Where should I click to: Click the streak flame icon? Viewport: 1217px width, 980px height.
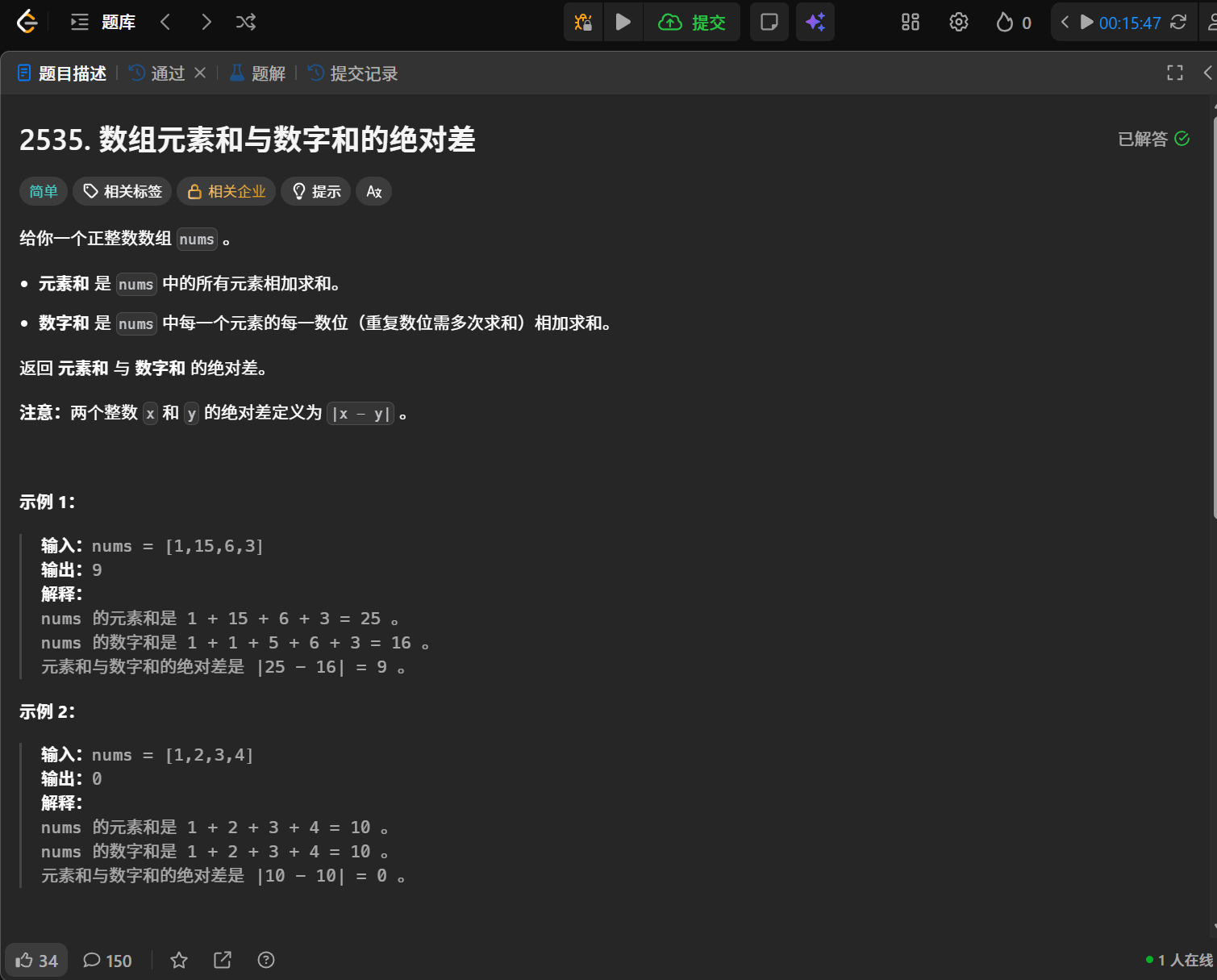[x=1004, y=22]
